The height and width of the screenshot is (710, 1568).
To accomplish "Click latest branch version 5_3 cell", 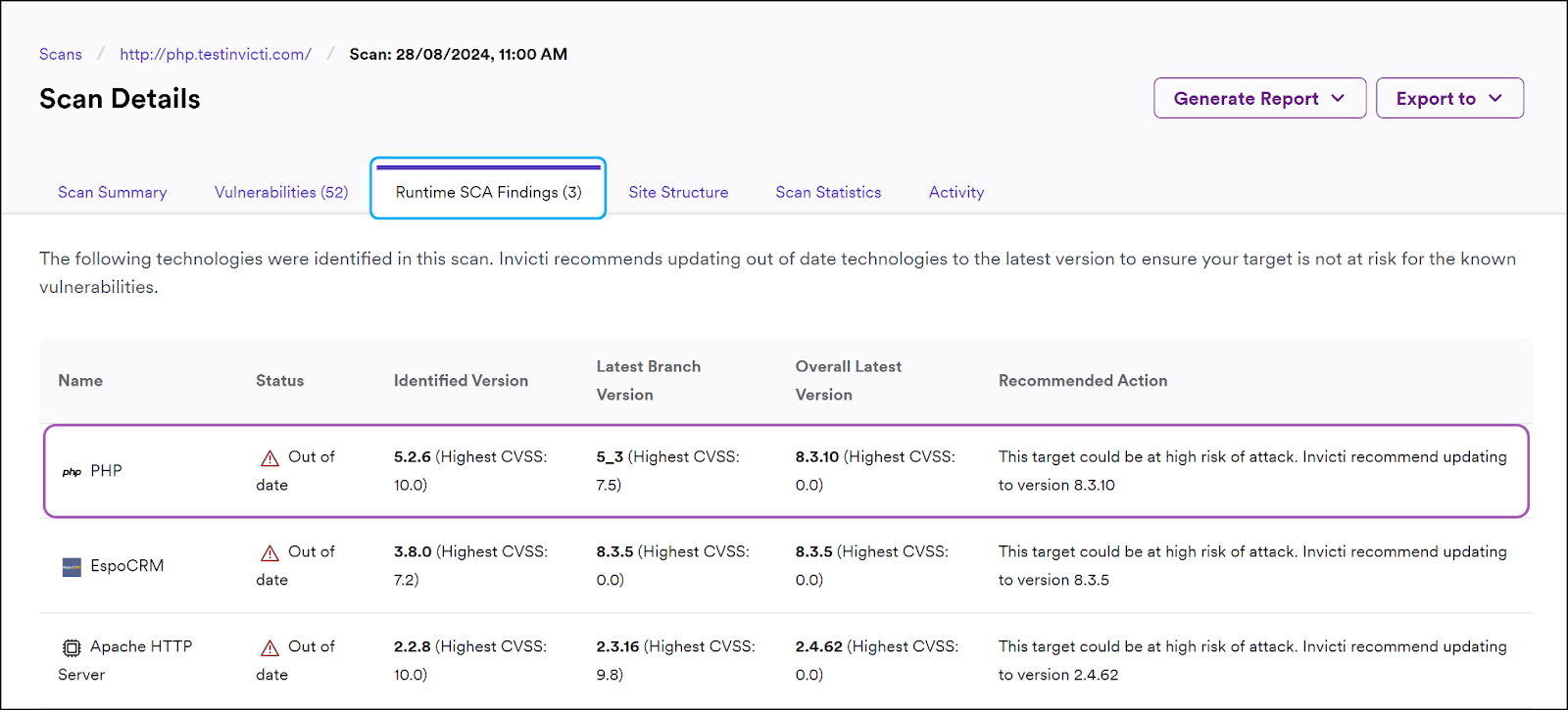I will coord(667,470).
